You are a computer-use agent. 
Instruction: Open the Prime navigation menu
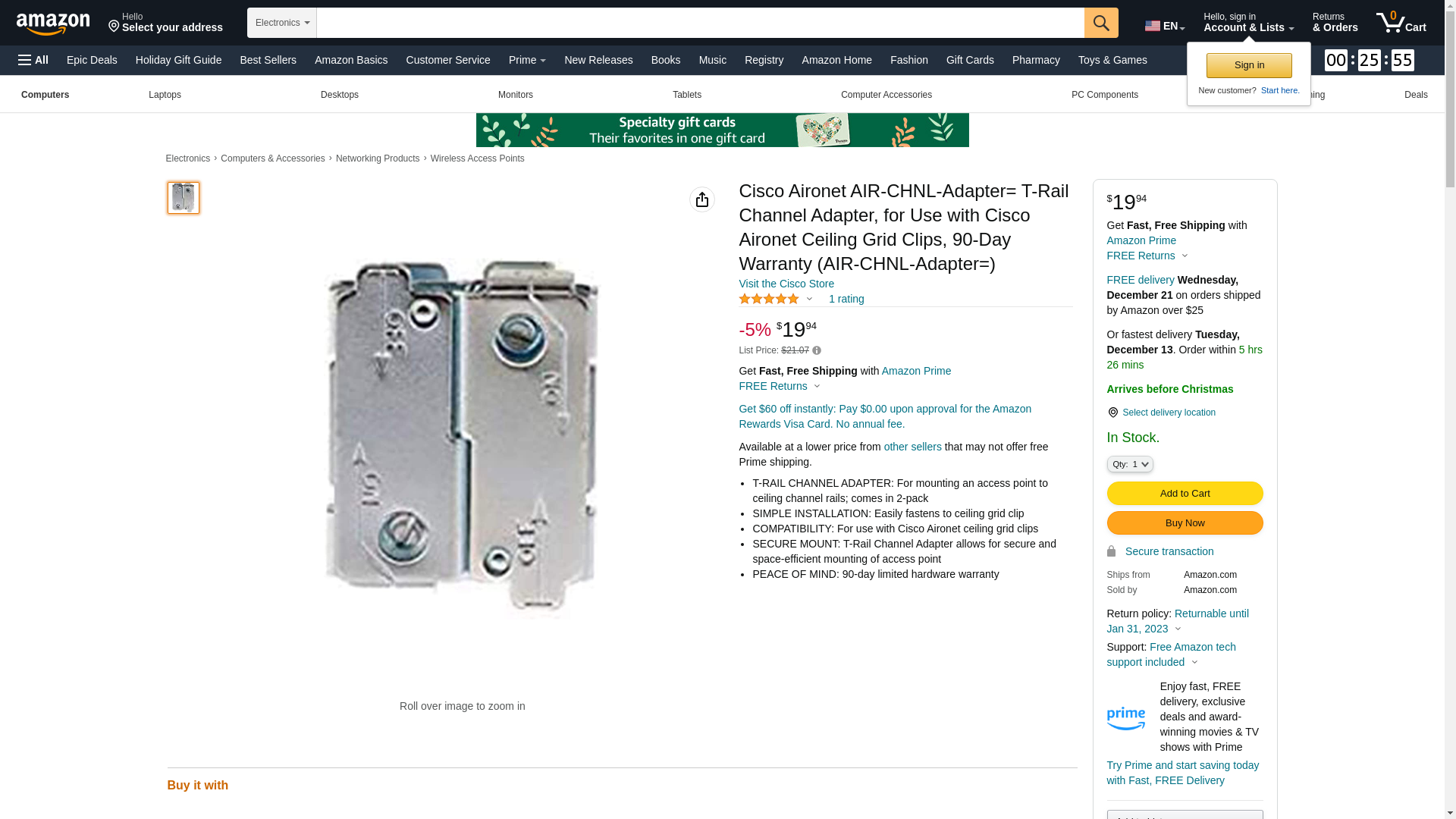527,60
